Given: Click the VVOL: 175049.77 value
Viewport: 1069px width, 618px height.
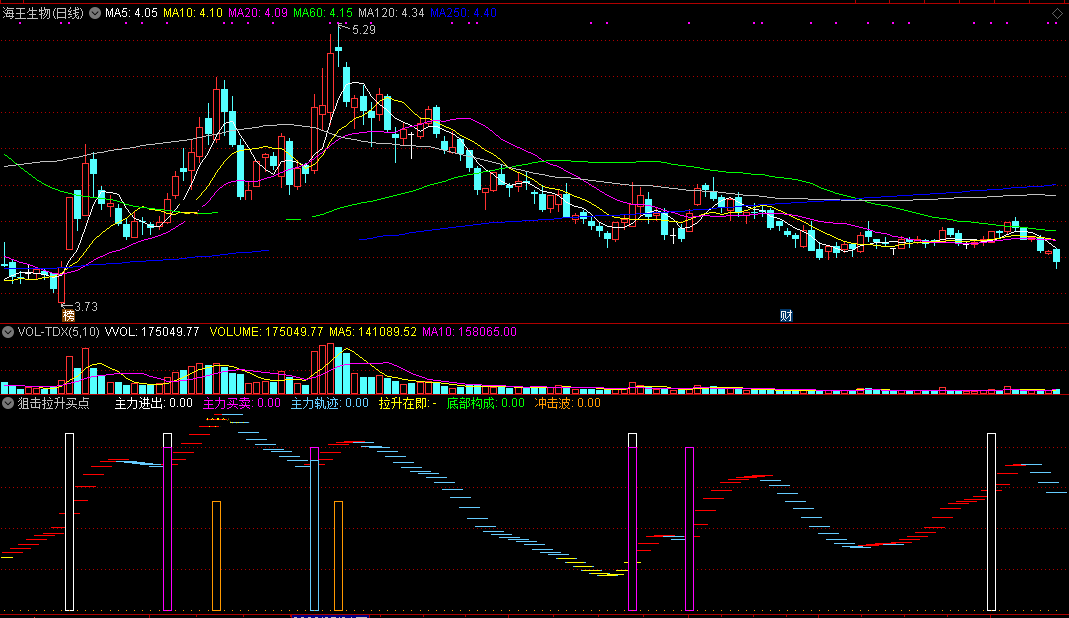Looking at the screenshot, I should (152, 332).
